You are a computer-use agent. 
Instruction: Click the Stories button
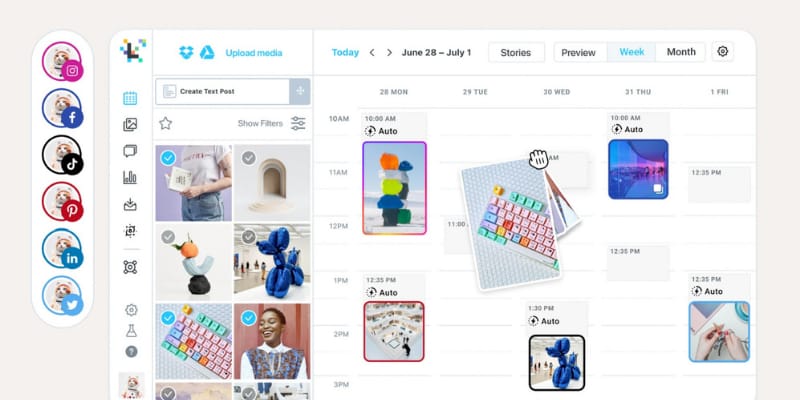[516, 53]
